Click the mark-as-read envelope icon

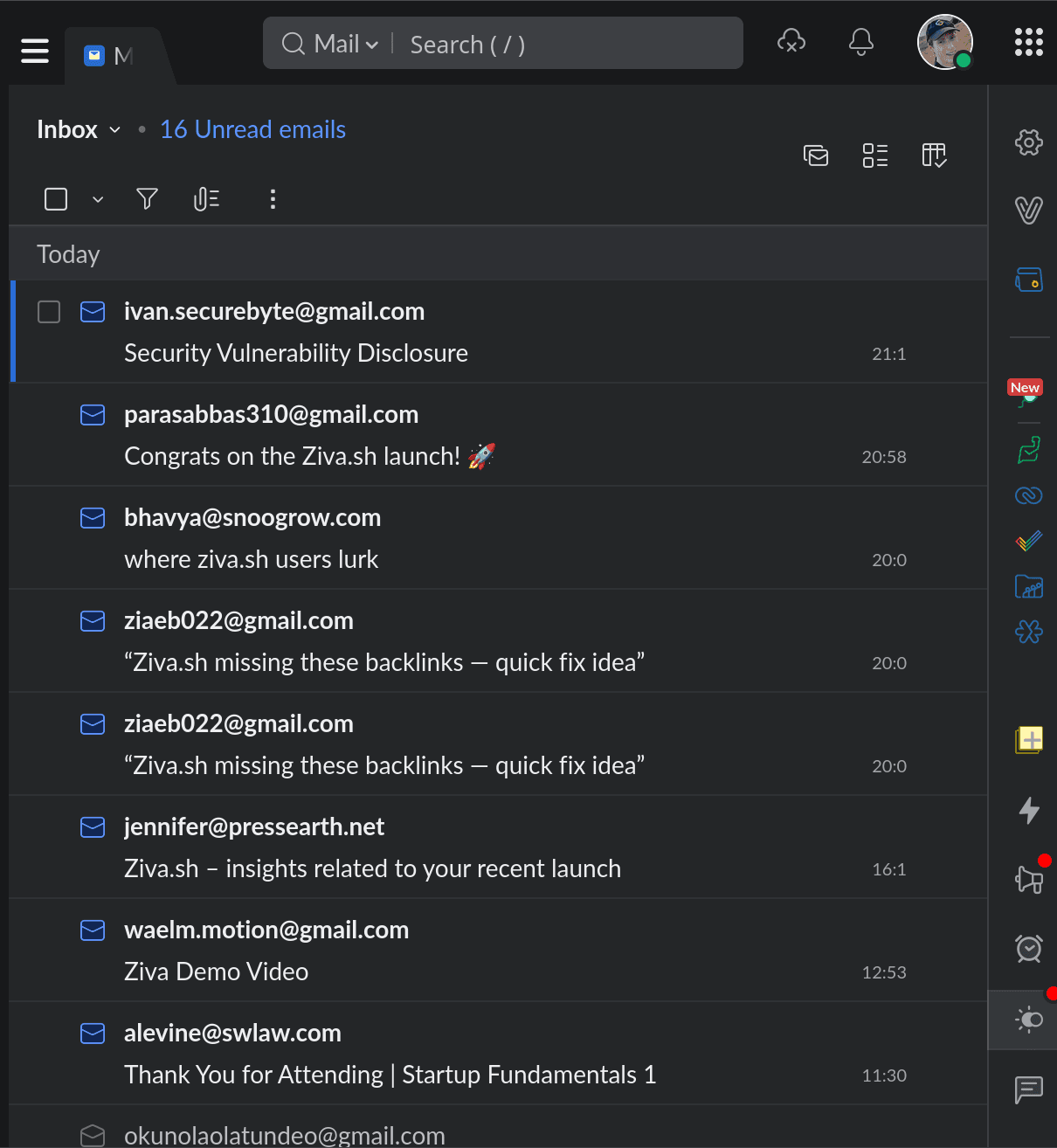[x=816, y=156]
